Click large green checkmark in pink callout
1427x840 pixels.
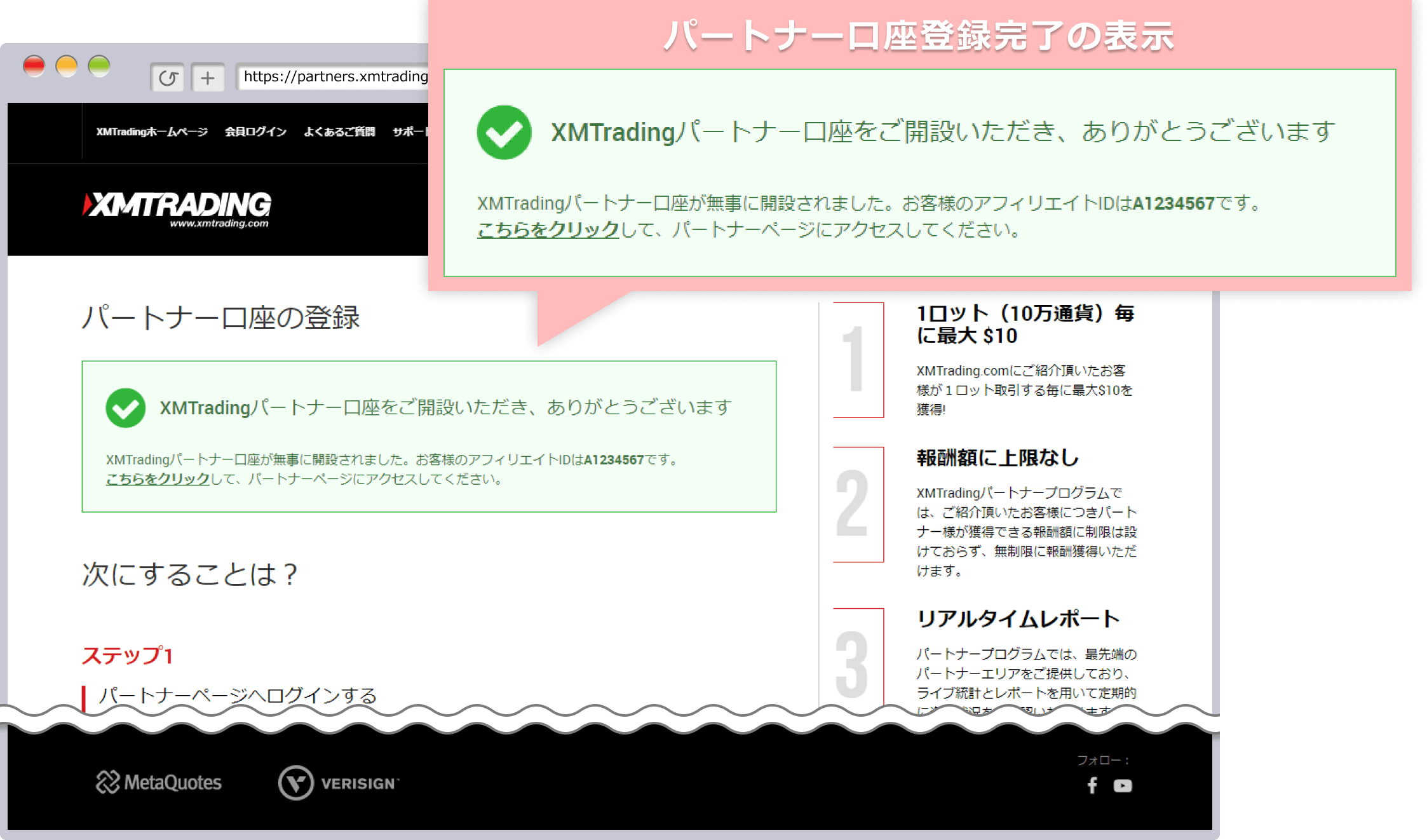[504, 132]
